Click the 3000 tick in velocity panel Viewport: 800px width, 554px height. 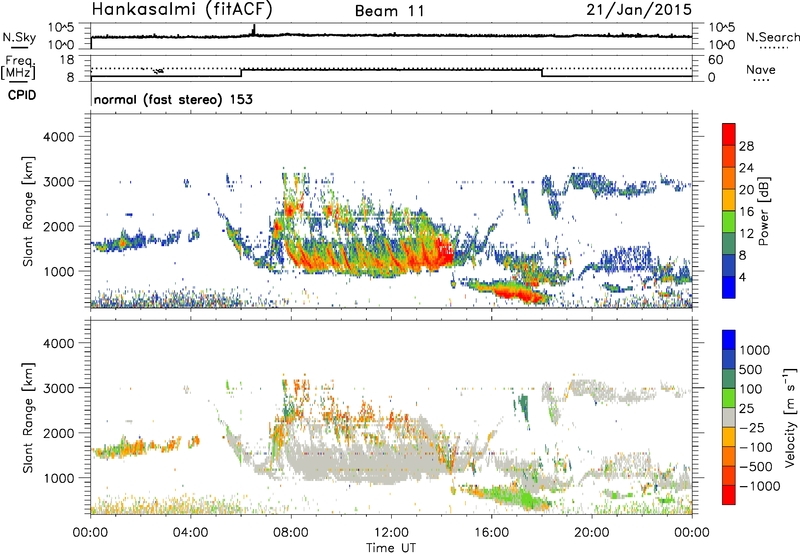tap(59, 388)
